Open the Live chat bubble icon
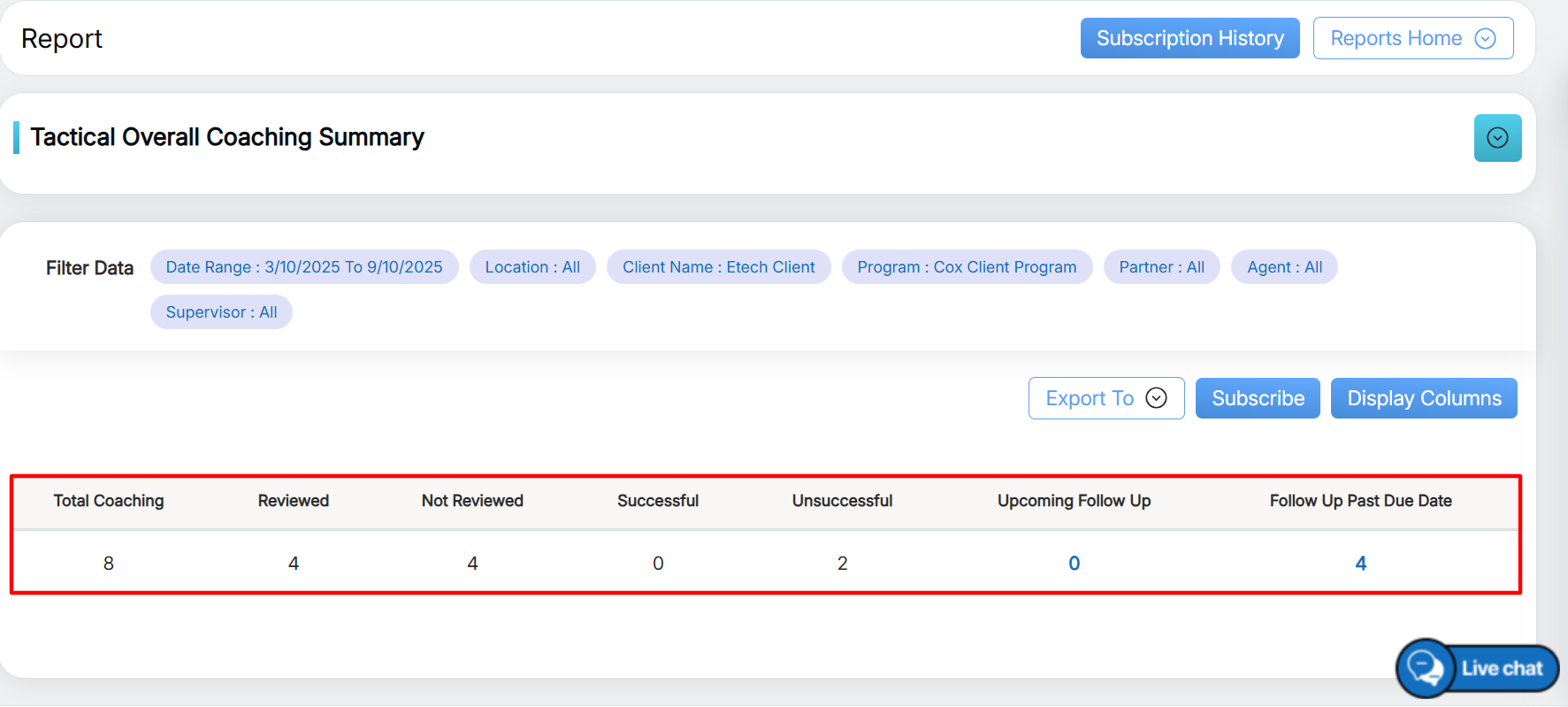1568x707 pixels. pyautogui.click(x=1426, y=668)
